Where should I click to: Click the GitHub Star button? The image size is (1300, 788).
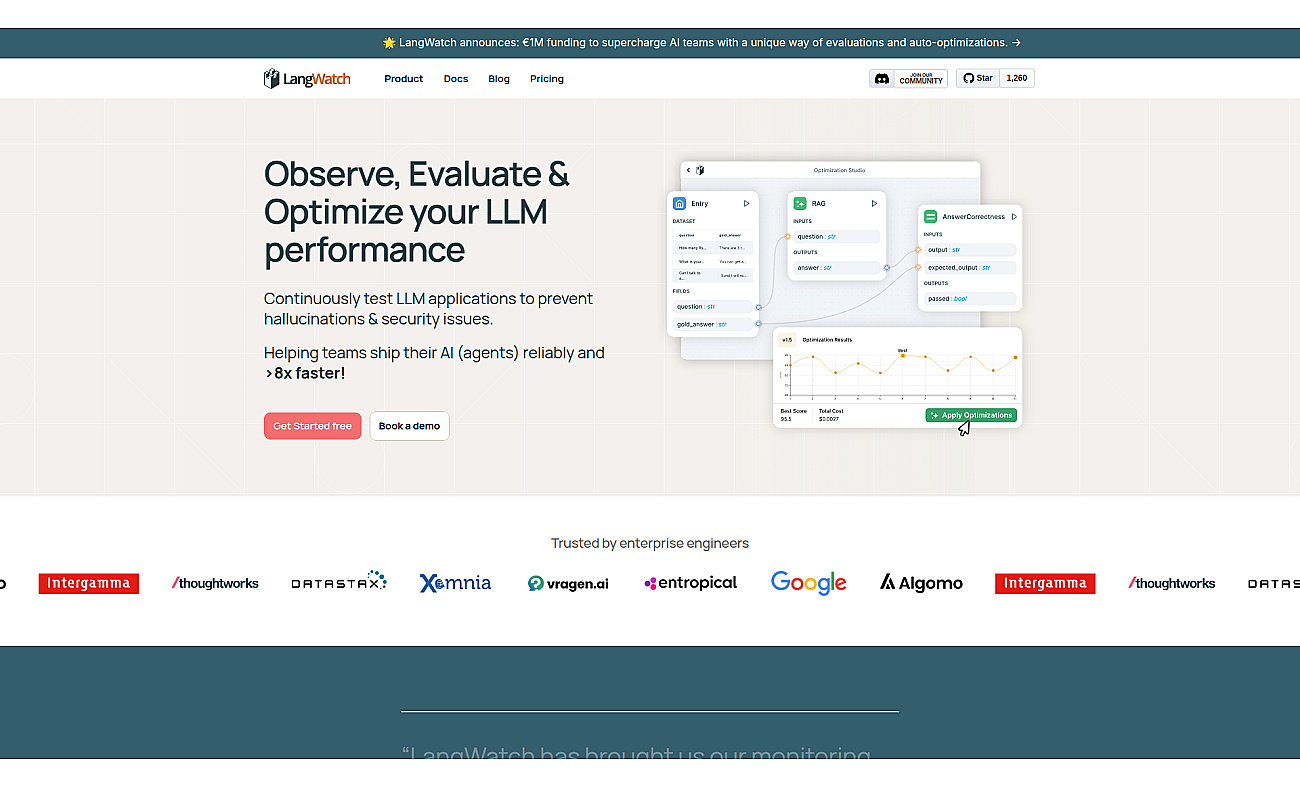(978, 78)
